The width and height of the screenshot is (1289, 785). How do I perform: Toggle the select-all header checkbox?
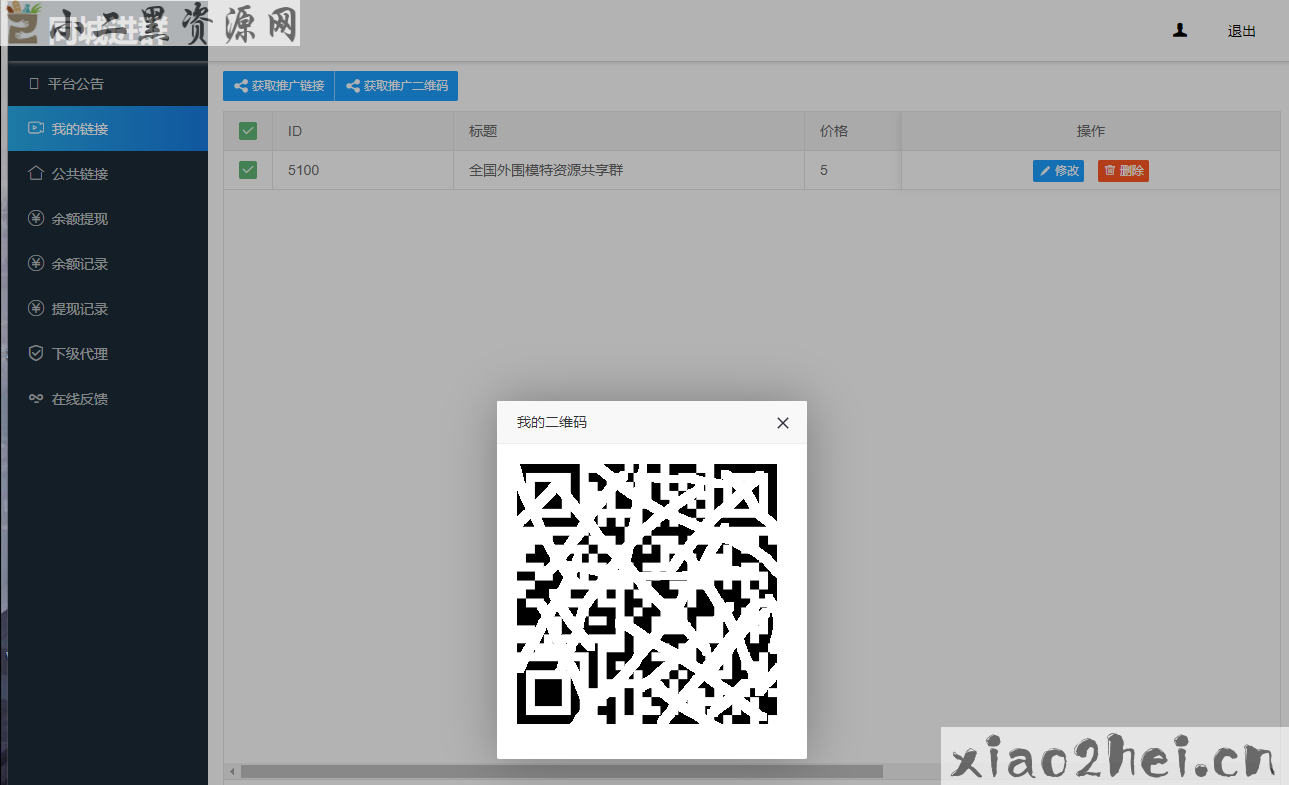248,131
